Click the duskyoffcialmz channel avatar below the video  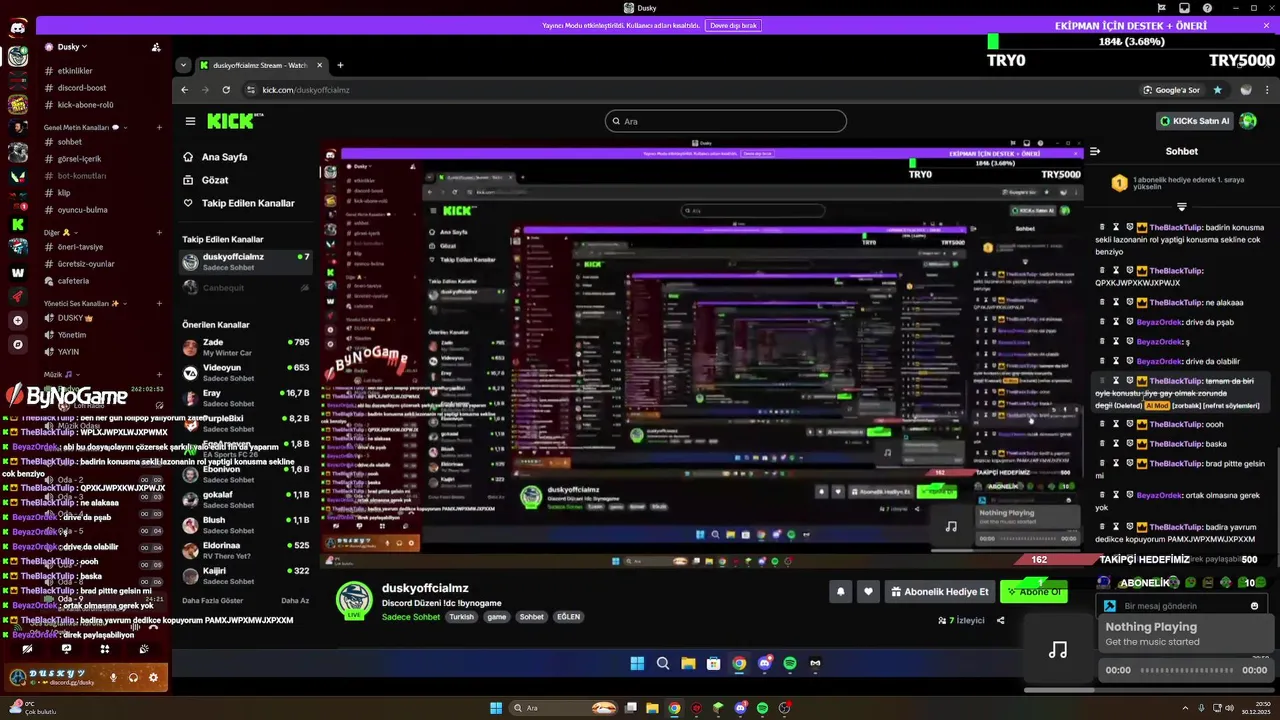point(354,600)
